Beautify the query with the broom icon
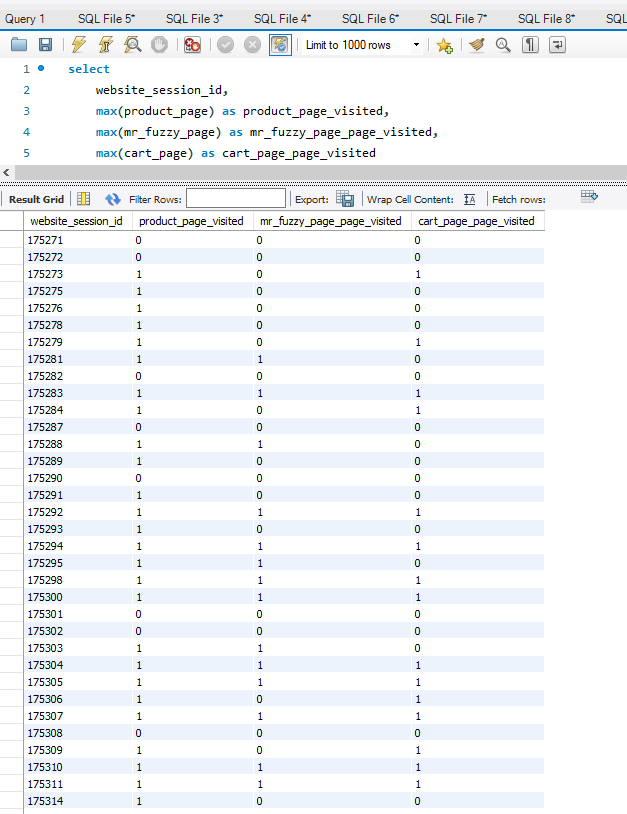 point(476,45)
